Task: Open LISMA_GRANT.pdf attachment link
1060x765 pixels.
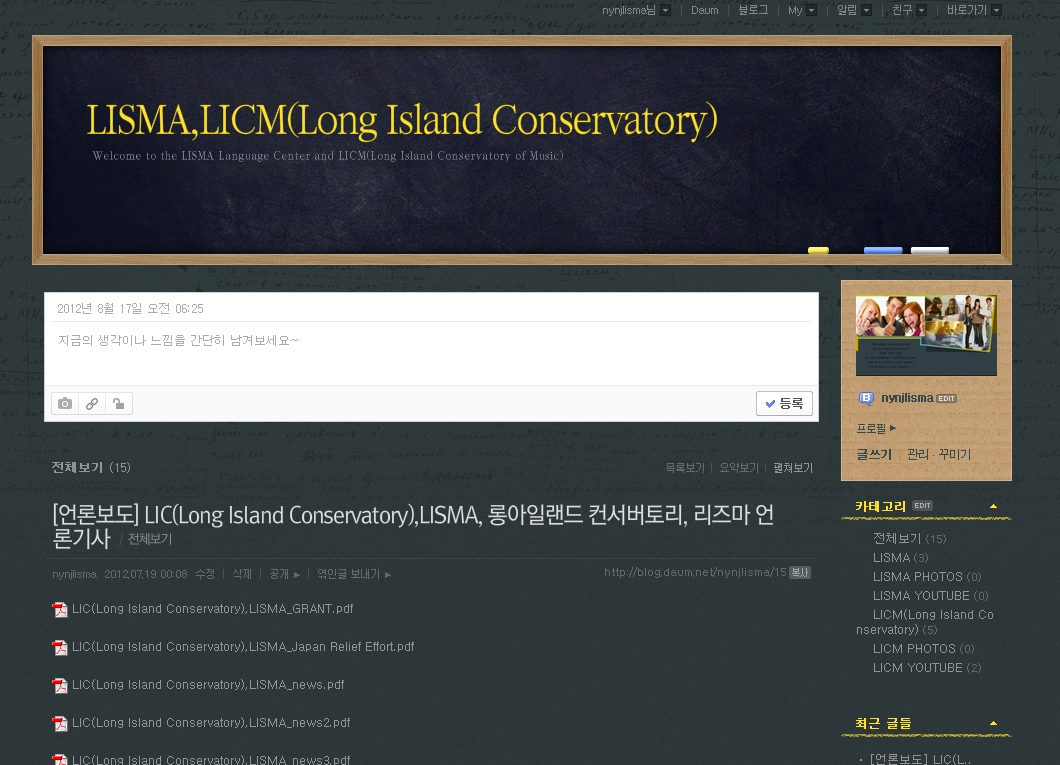Action: [x=212, y=609]
